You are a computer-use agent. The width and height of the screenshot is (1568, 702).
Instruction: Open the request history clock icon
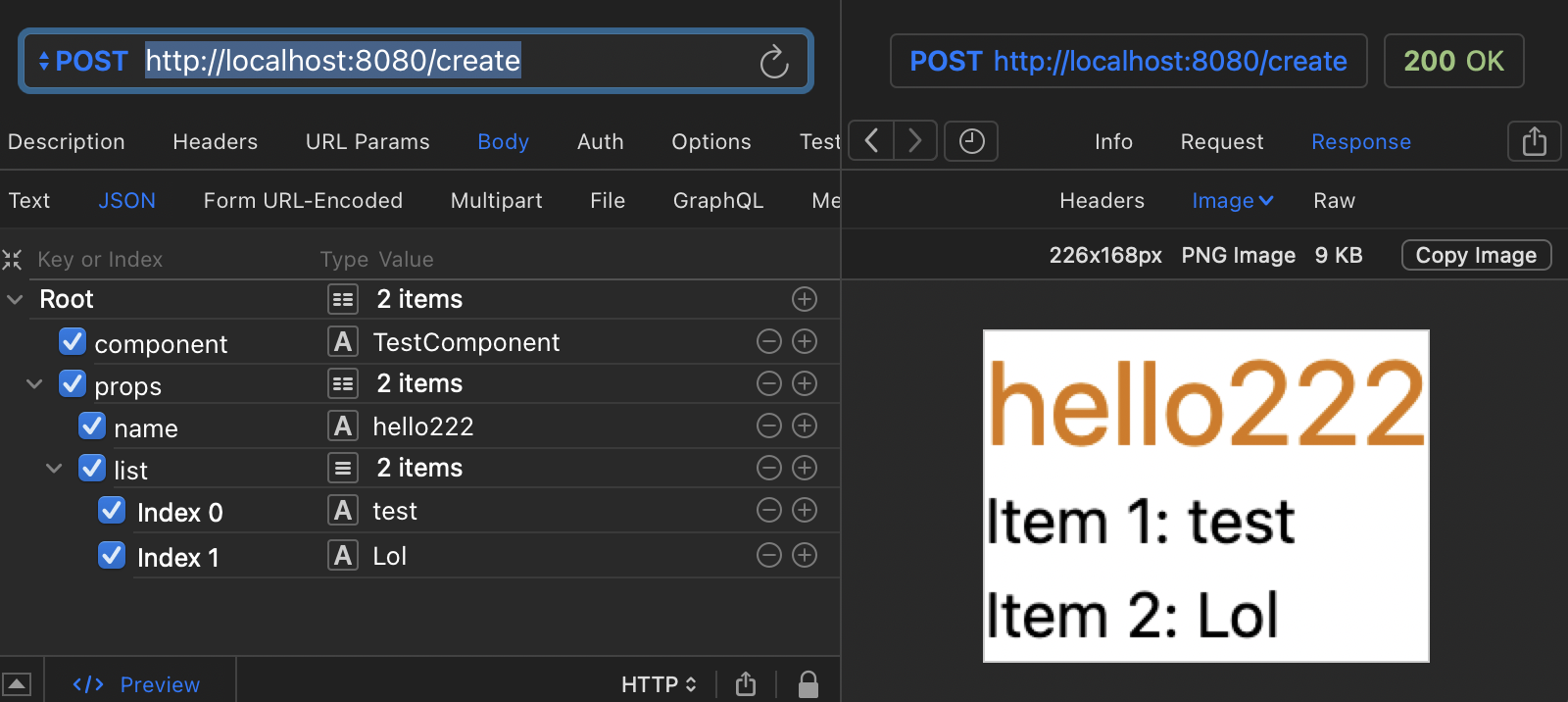point(971,140)
